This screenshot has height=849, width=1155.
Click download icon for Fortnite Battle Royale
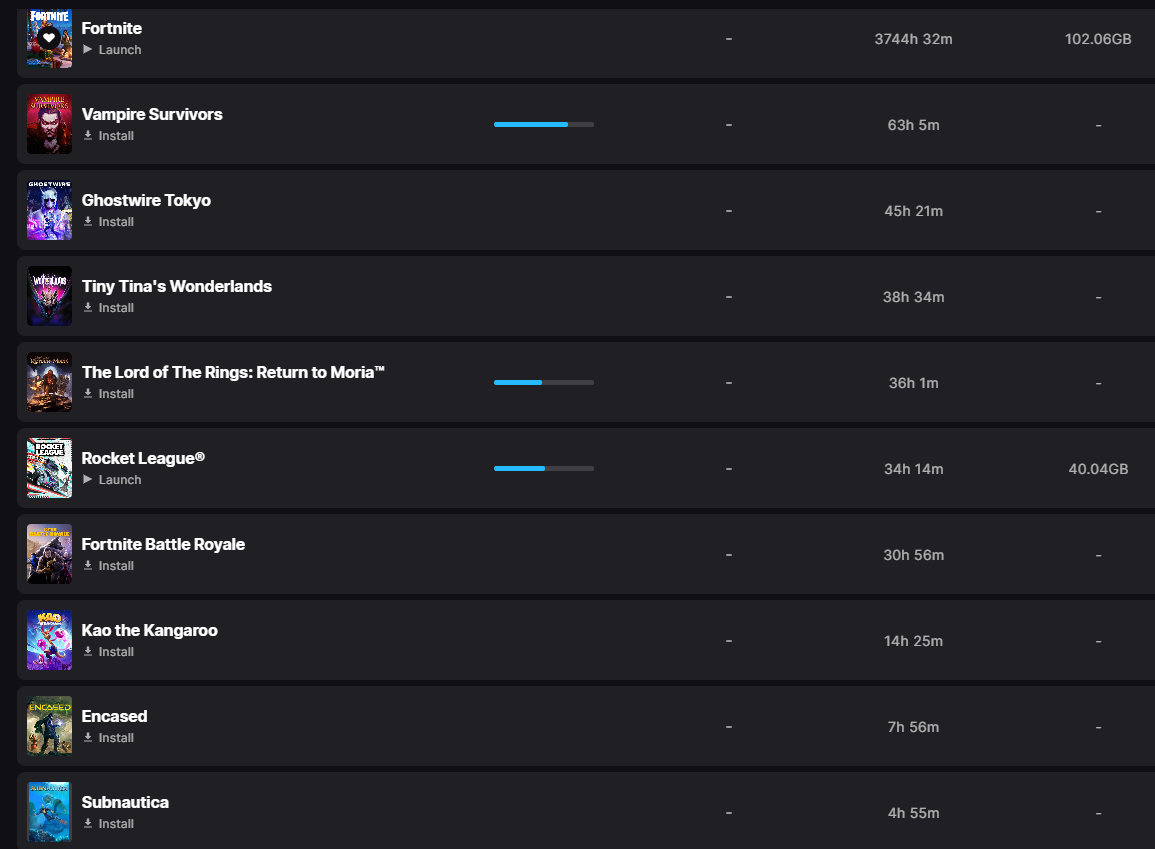click(88, 565)
